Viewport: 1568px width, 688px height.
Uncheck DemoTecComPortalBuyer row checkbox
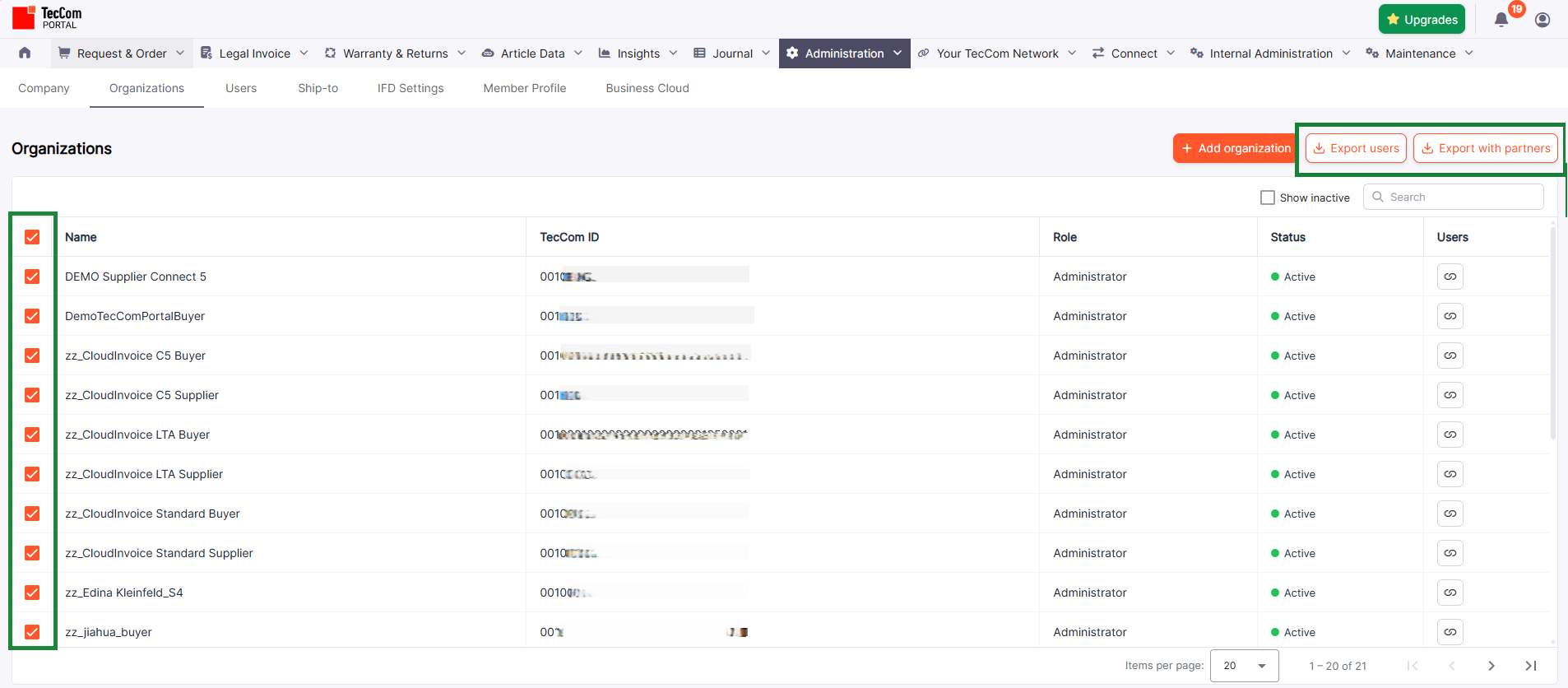32,316
